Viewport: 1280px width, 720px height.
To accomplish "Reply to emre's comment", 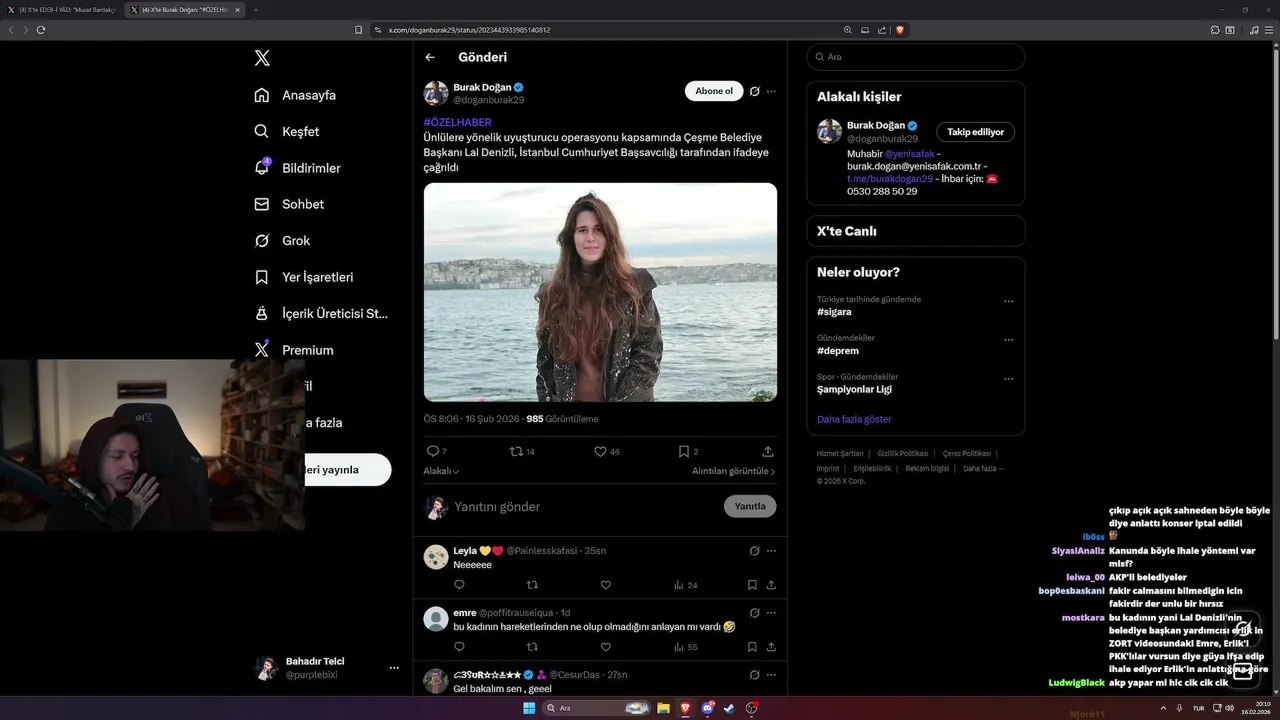I will coord(459,647).
